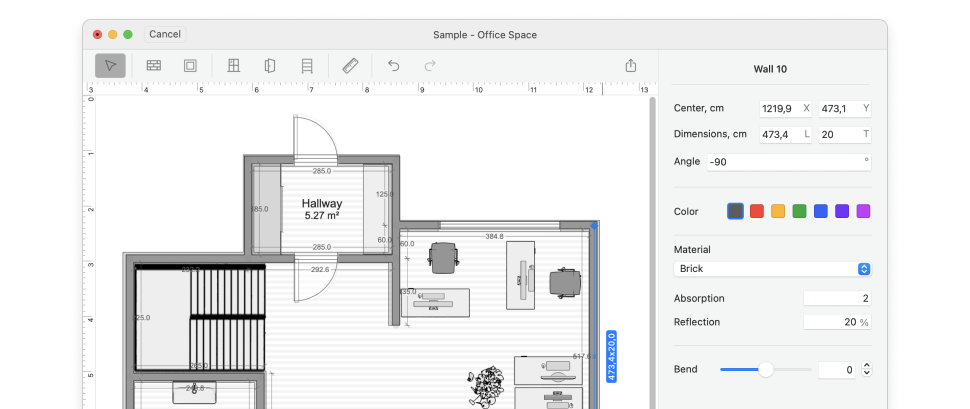
Task: Select the dark gray color swatch
Action: point(736,212)
